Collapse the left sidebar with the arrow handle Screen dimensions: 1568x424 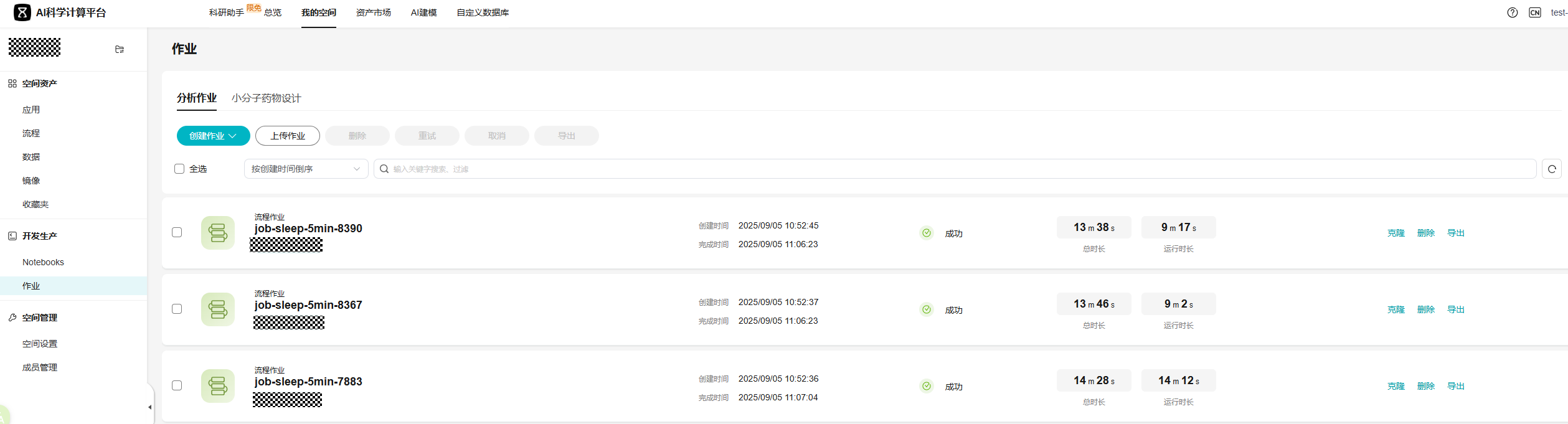click(x=149, y=407)
